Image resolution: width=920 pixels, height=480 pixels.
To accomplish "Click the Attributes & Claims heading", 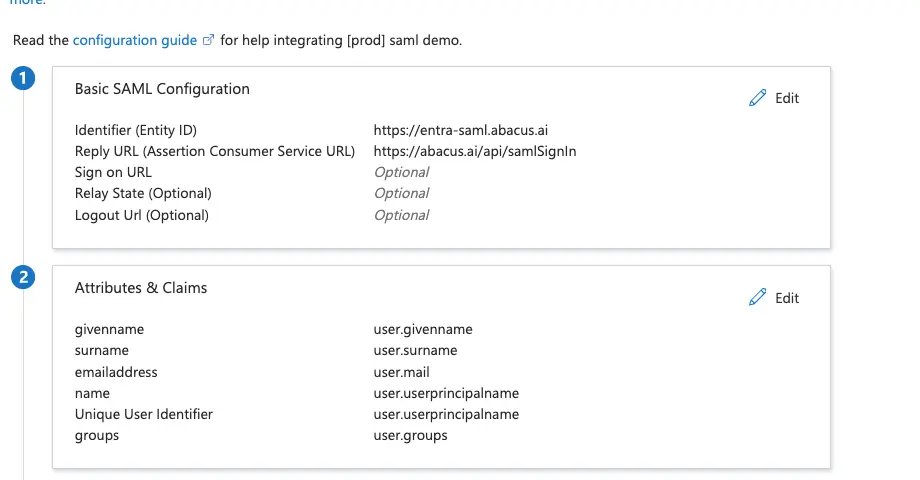I will (141, 288).
